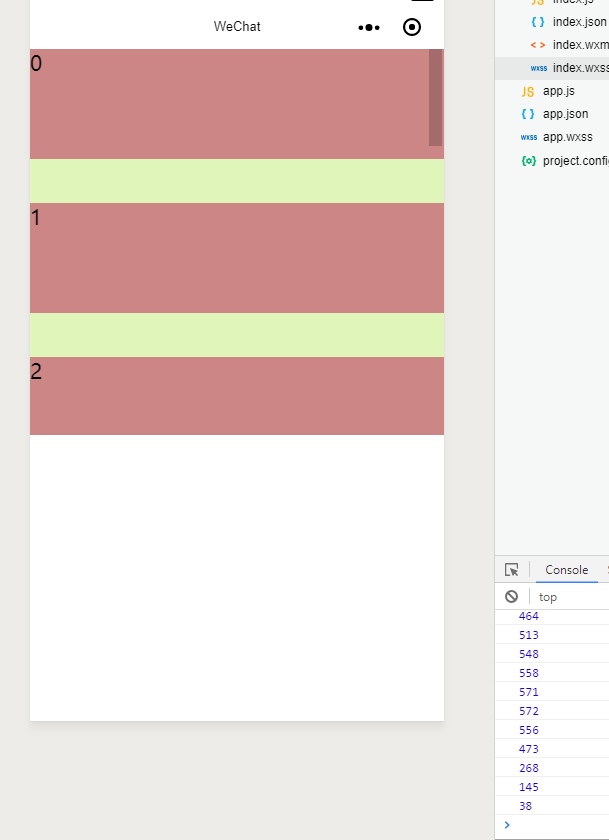This screenshot has width=609, height=840.
Task: Click the console value 464
Action: [x=529, y=616]
